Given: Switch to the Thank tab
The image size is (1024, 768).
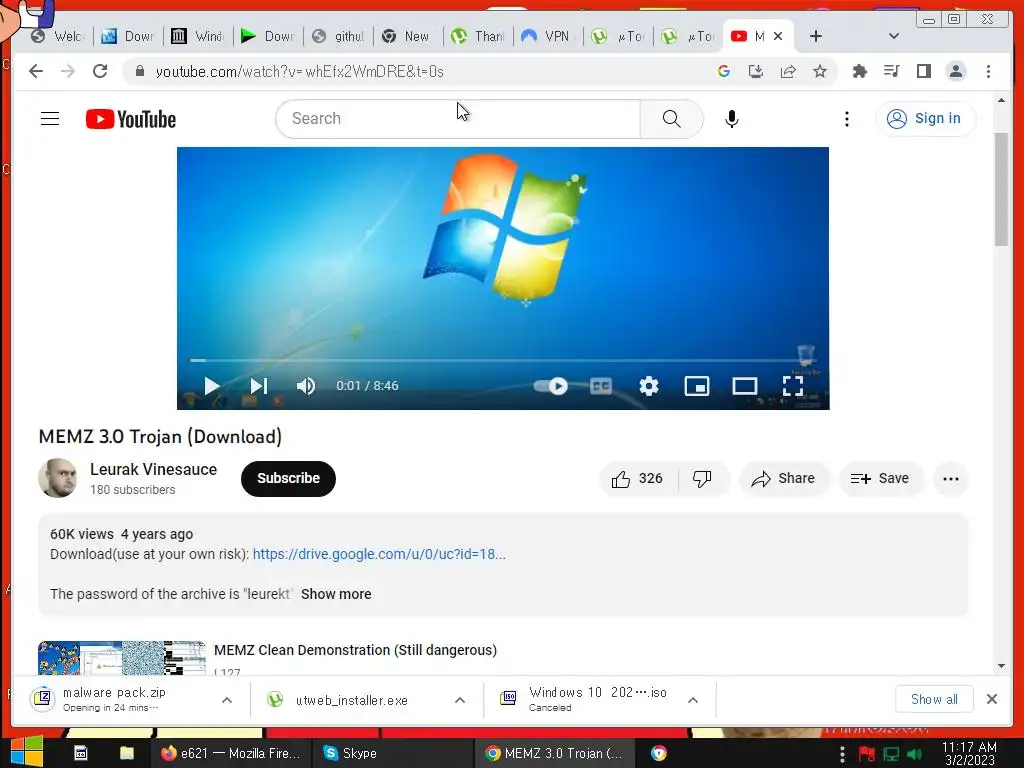Looking at the screenshot, I should click(x=478, y=36).
